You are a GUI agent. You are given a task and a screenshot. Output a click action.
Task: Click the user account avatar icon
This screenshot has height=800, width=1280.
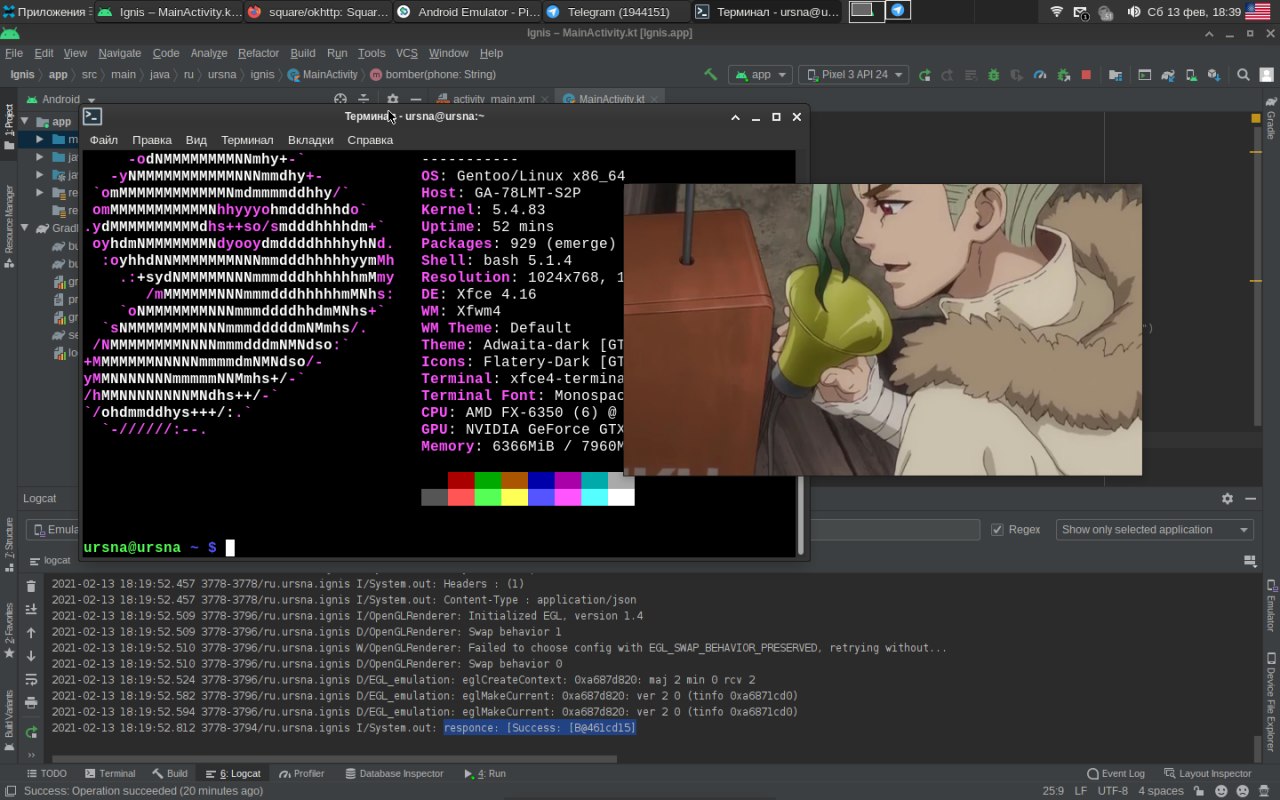(x=1266, y=75)
